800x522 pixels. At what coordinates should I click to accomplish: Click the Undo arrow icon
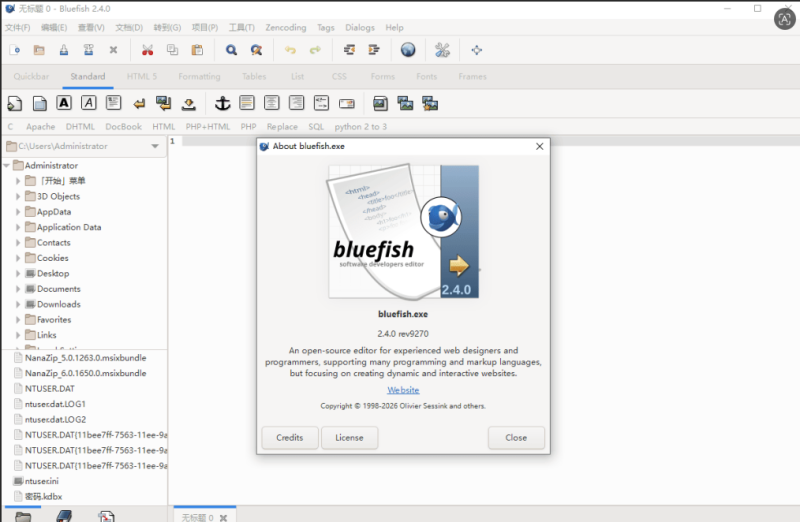[x=290, y=50]
